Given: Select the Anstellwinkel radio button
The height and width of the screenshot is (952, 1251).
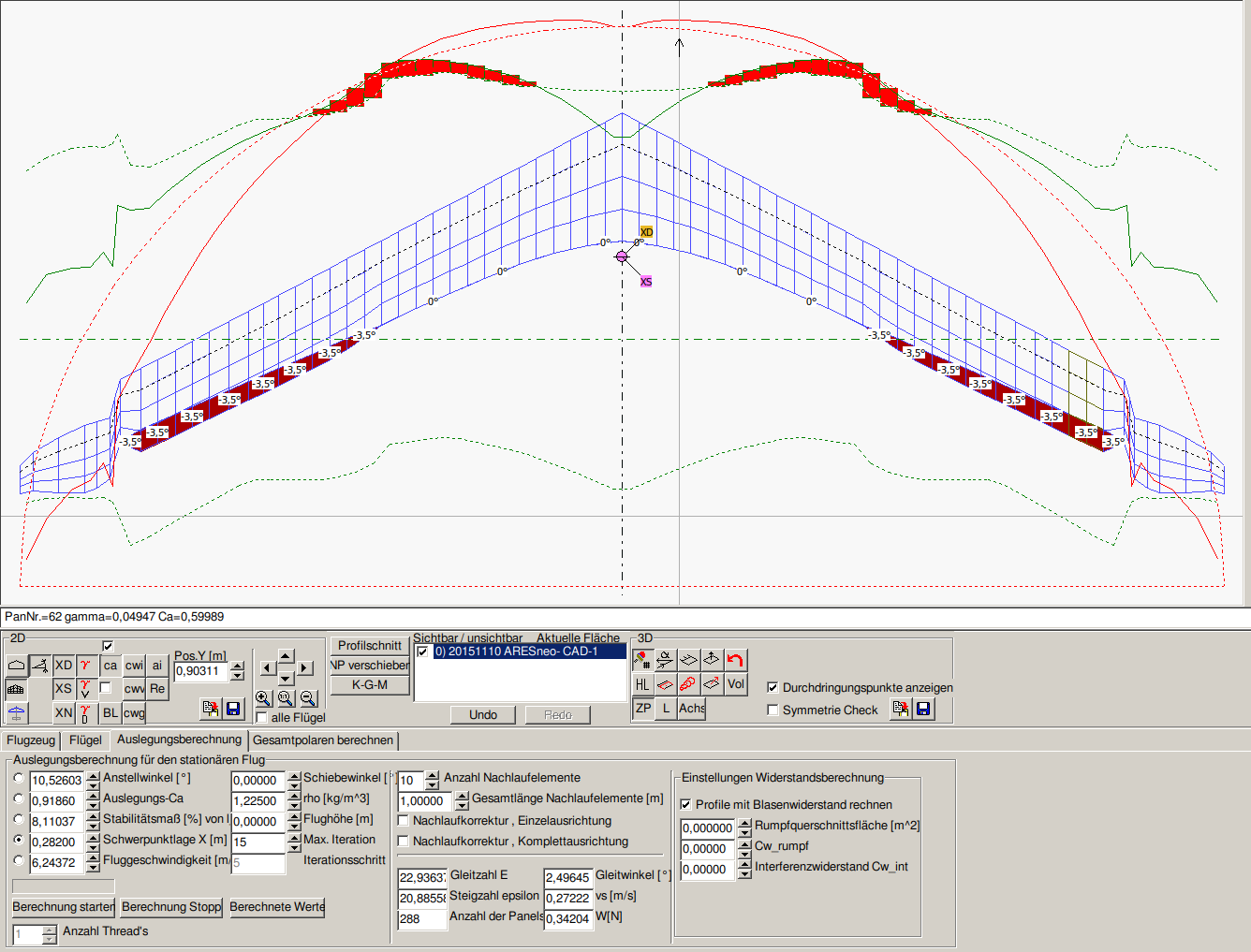Looking at the screenshot, I should point(19,778).
